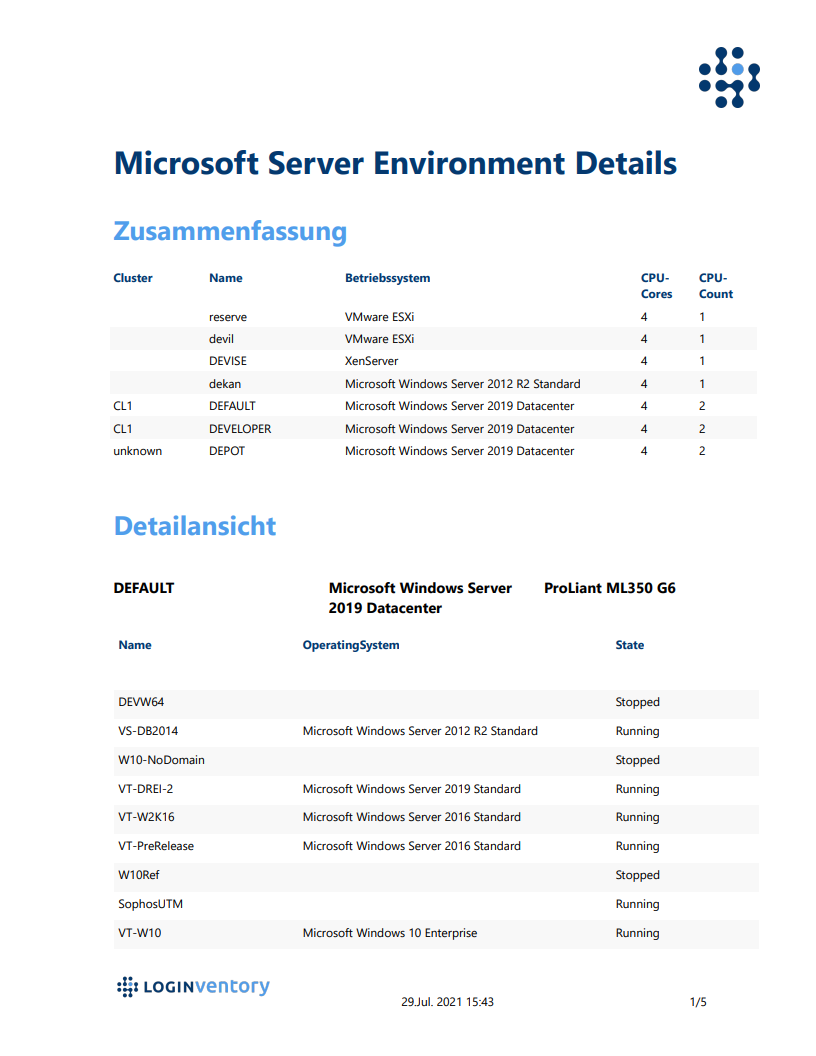This screenshot has width=816, height=1056.
Task: Click the CPU-Cores column header
Action: pos(656,286)
